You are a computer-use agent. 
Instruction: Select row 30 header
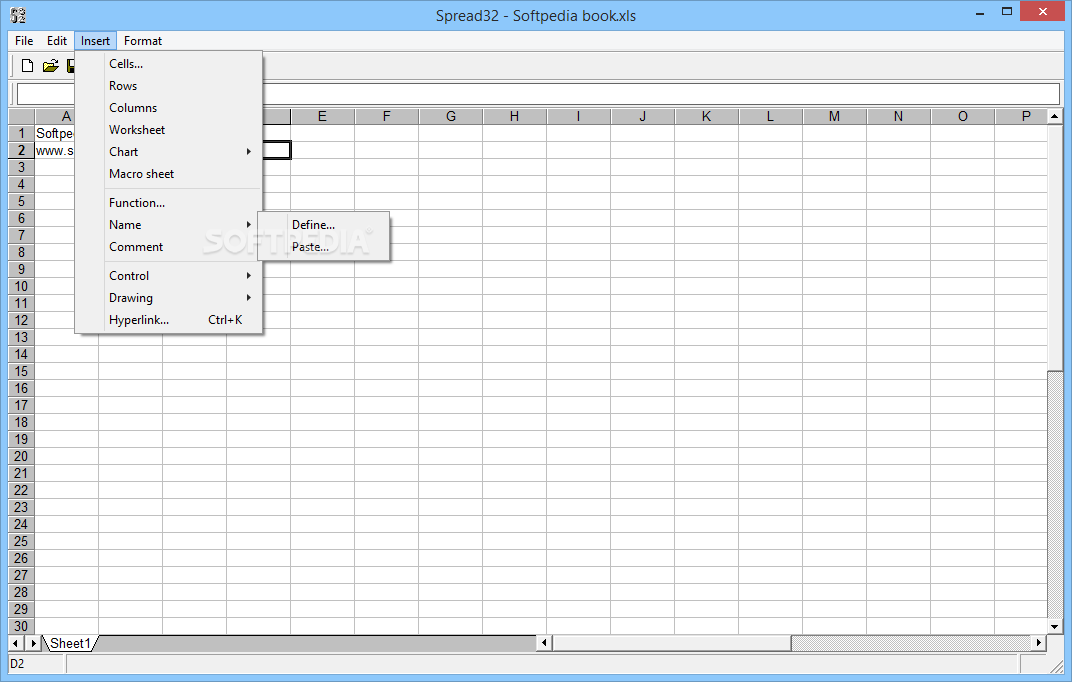(x=21, y=626)
